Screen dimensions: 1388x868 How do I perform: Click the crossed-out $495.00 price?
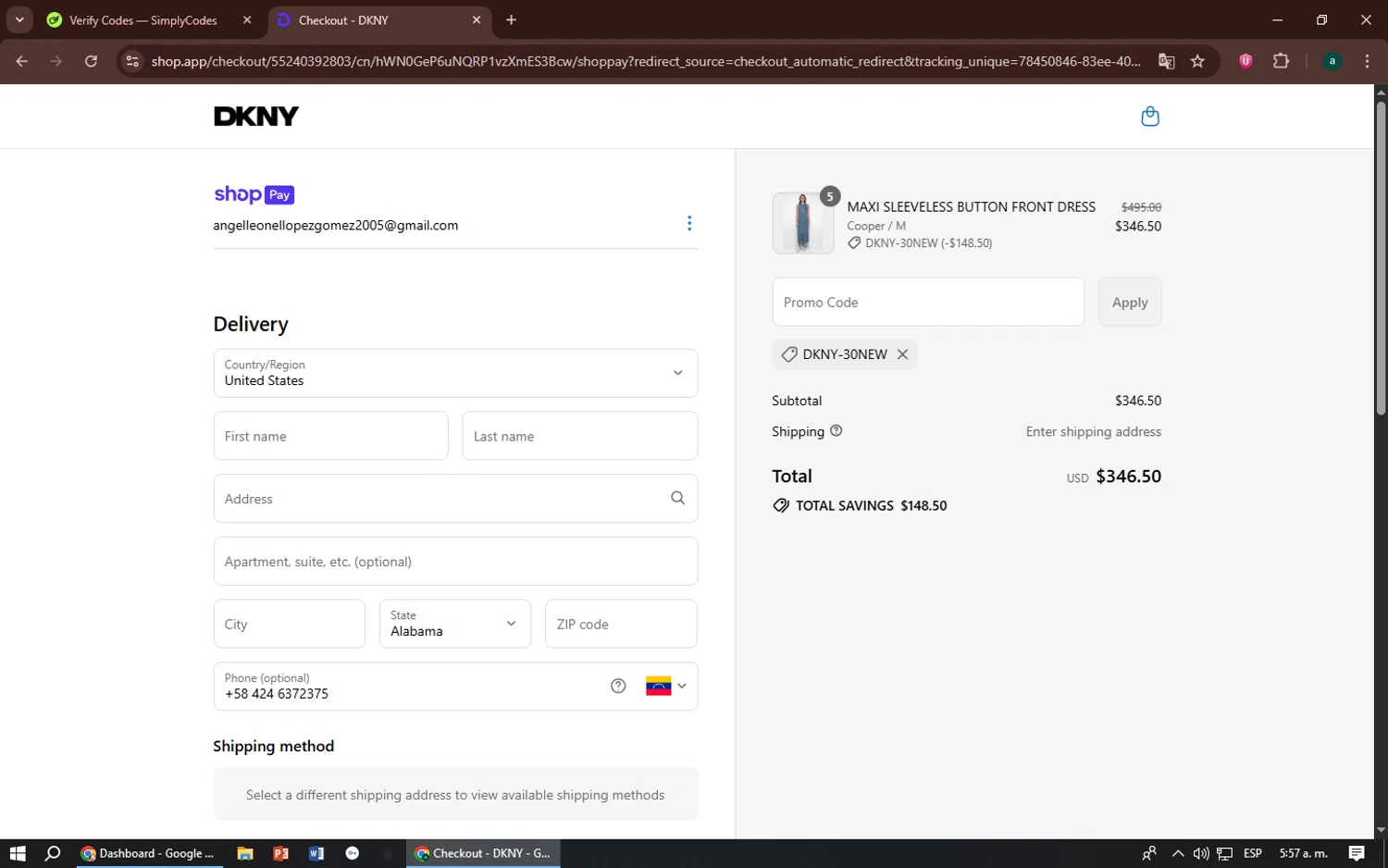tap(1141, 207)
